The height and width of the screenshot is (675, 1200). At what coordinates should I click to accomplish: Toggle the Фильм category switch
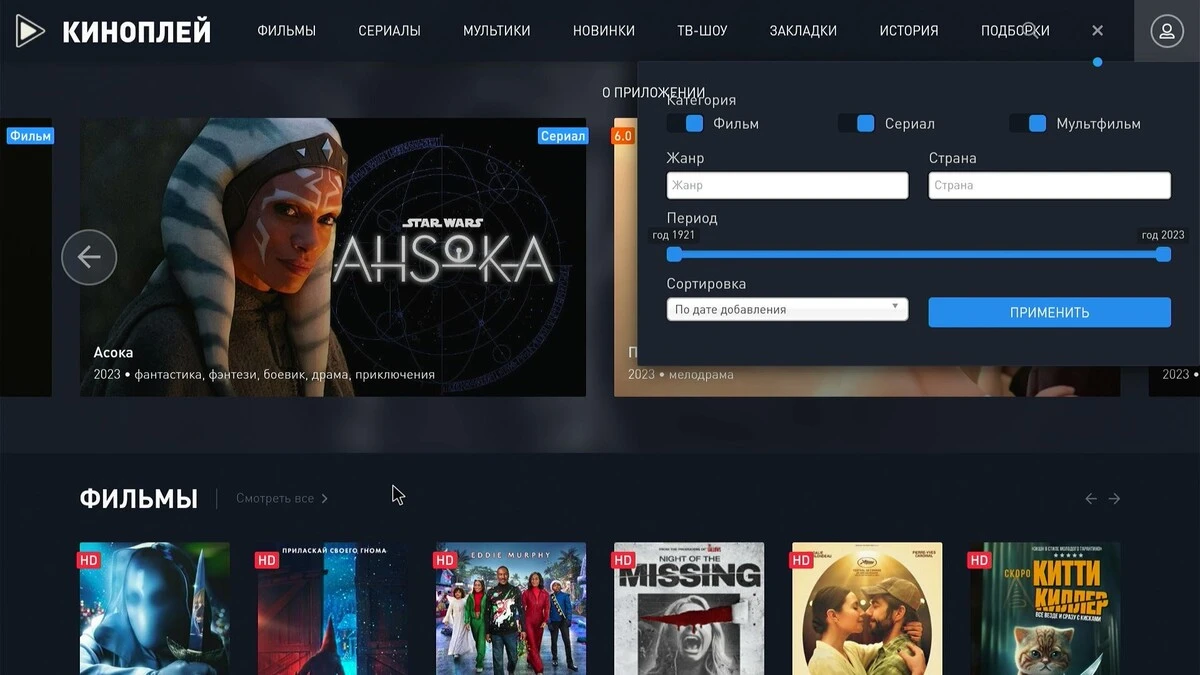click(x=686, y=123)
